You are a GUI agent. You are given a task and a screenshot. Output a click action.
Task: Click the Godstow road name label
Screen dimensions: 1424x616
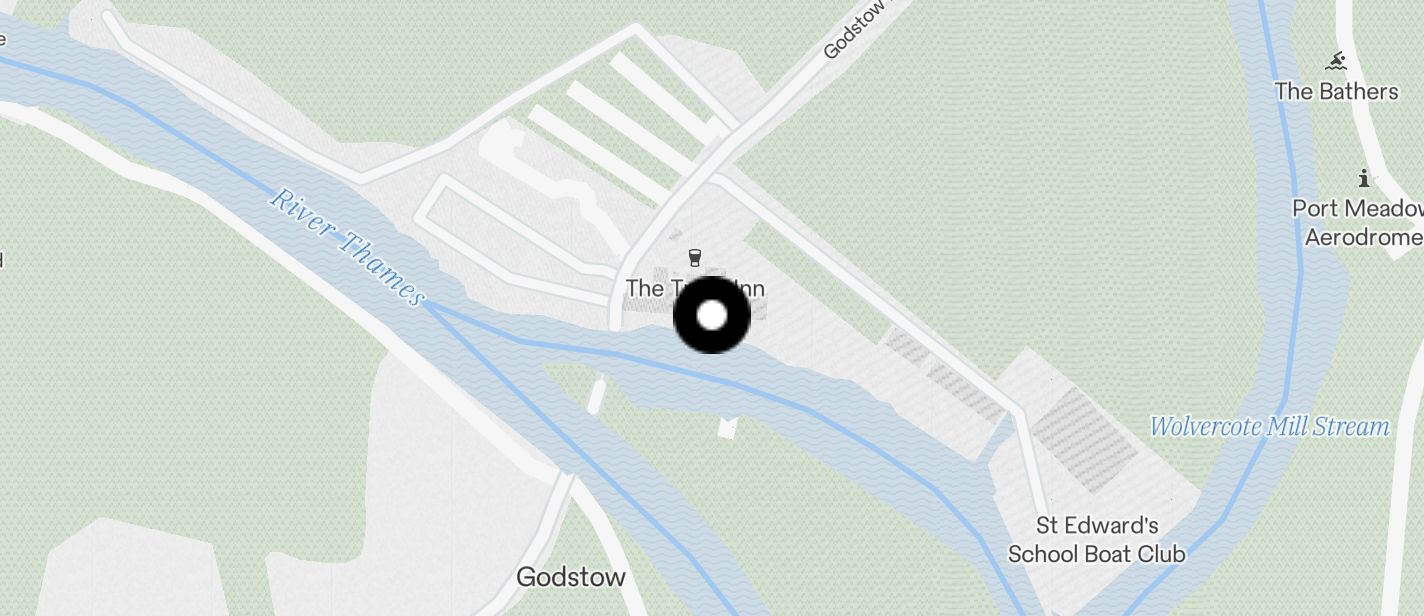tap(853, 29)
